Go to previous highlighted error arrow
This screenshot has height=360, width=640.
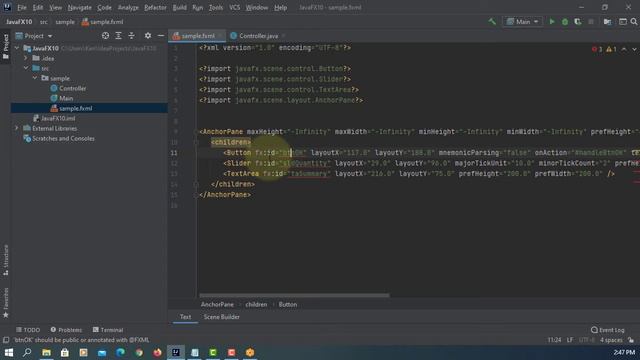point(624,49)
